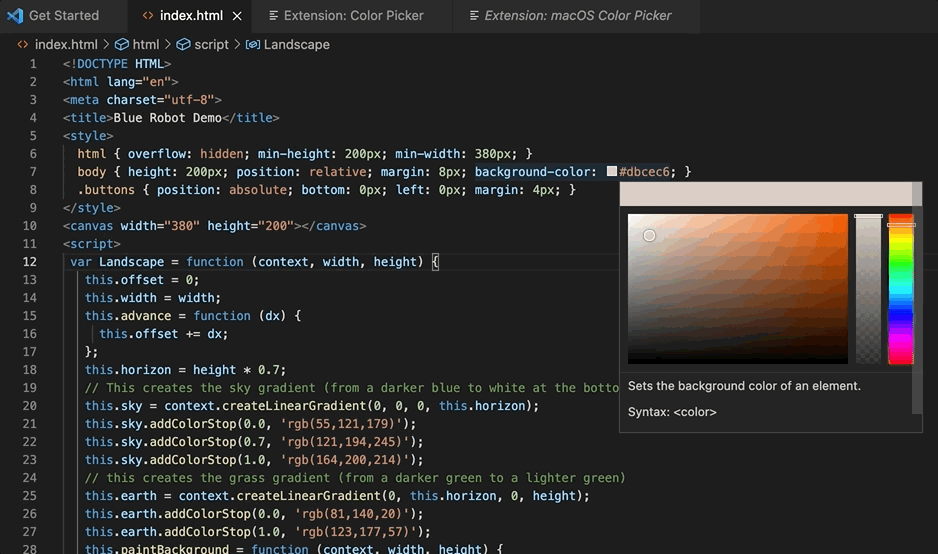Click the opacity slider strip in color picker

(868, 289)
